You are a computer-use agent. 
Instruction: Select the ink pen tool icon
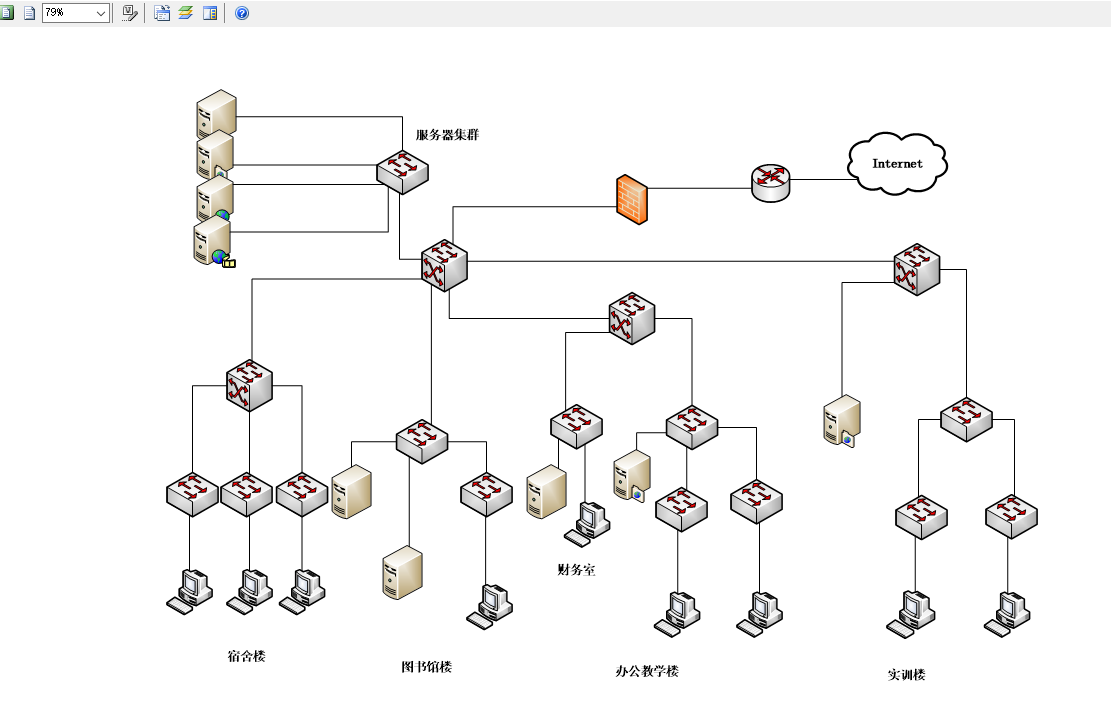tap(129, 13)
